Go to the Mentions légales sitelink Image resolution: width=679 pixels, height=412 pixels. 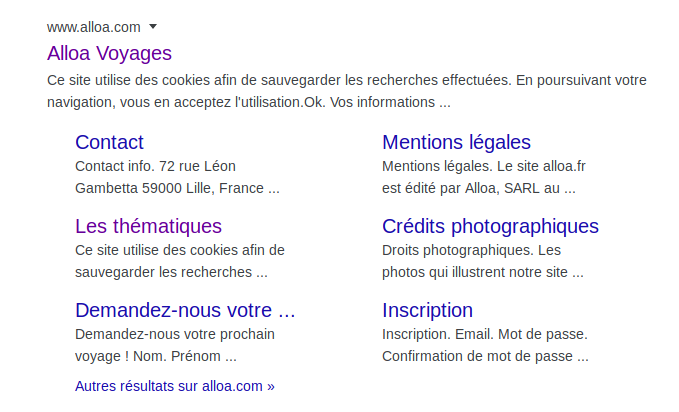(456, 142)
